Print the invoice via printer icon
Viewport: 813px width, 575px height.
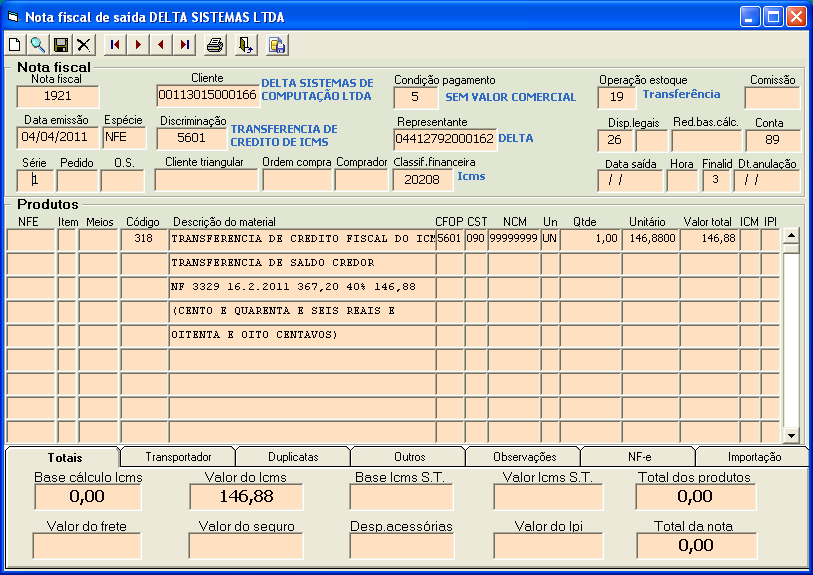pyautogui.click(x=215, y=45)
